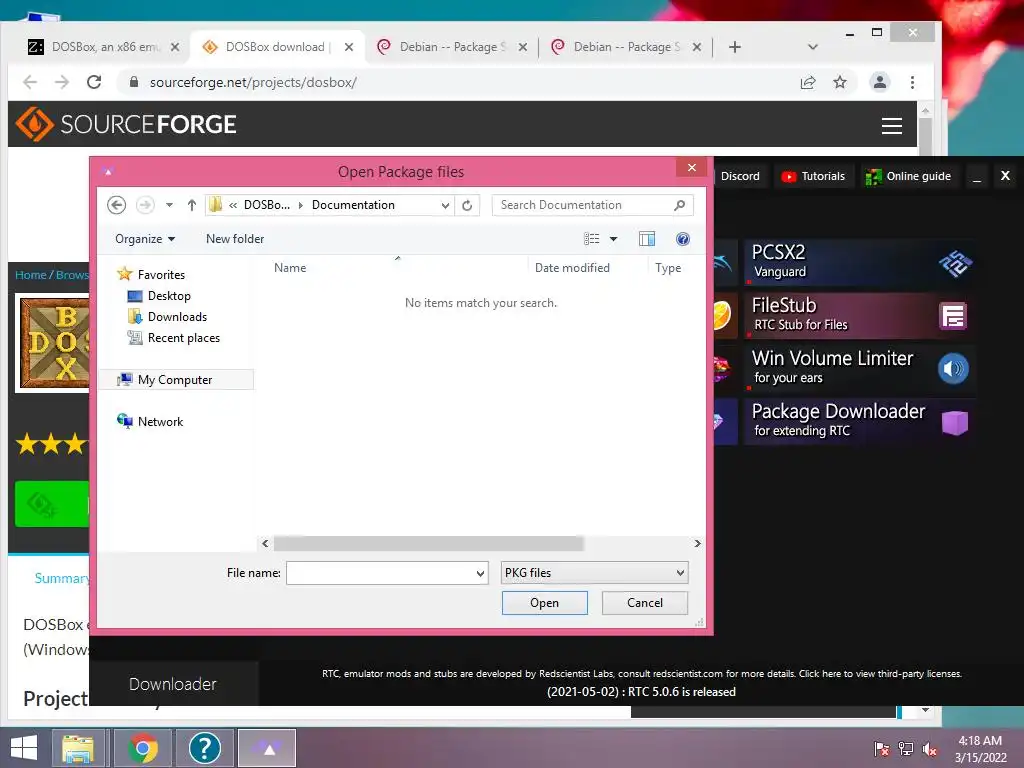
Task: Click the muted volume tray icon
Action: click(x=930, y=748)
